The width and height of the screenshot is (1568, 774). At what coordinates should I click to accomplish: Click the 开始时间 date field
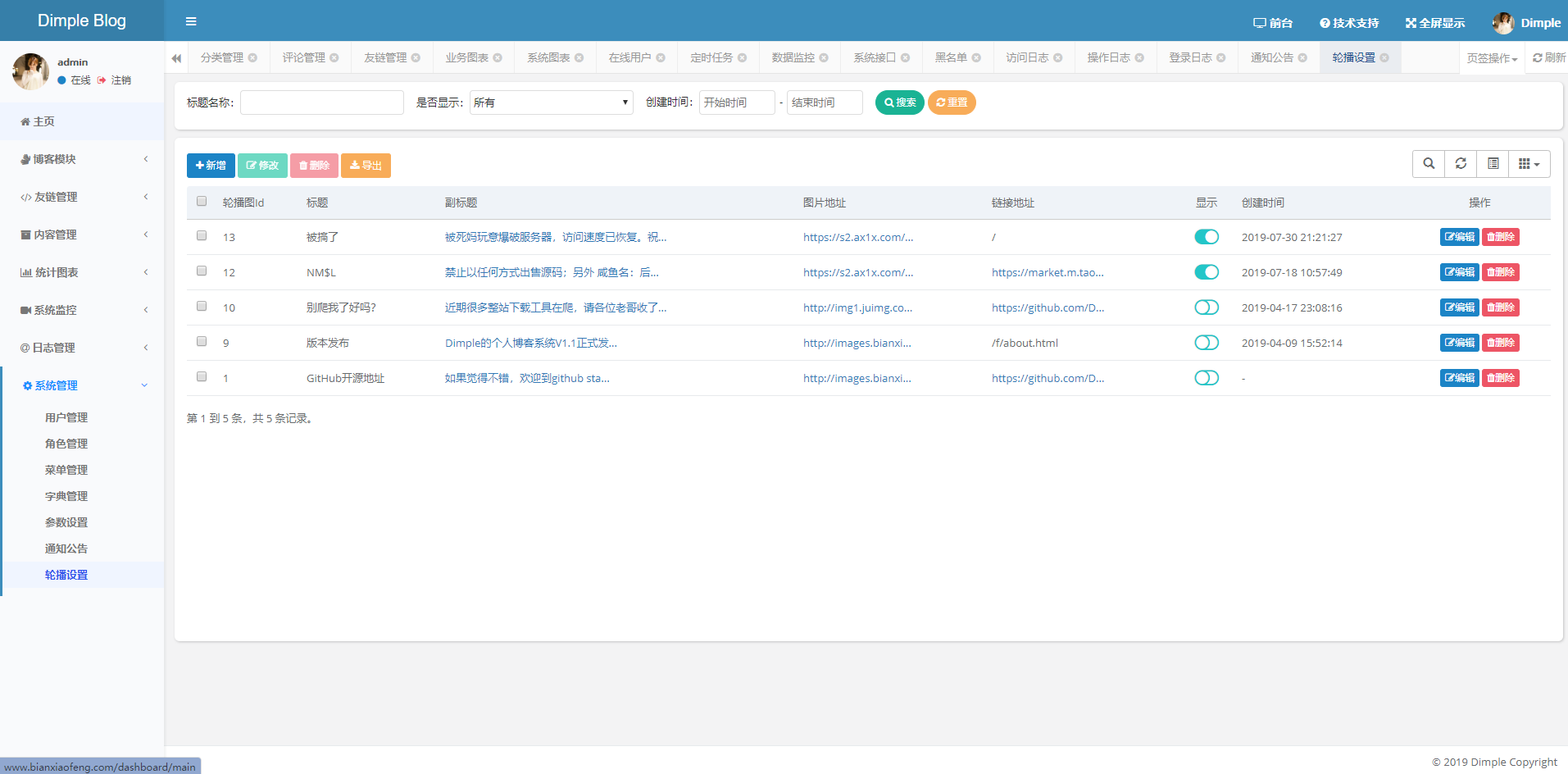[737, 102]
